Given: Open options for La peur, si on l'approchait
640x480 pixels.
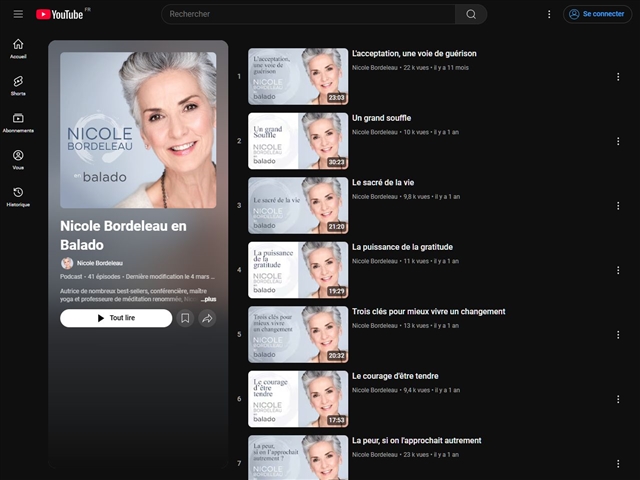Looking at the screenshot, I should 618,464.
